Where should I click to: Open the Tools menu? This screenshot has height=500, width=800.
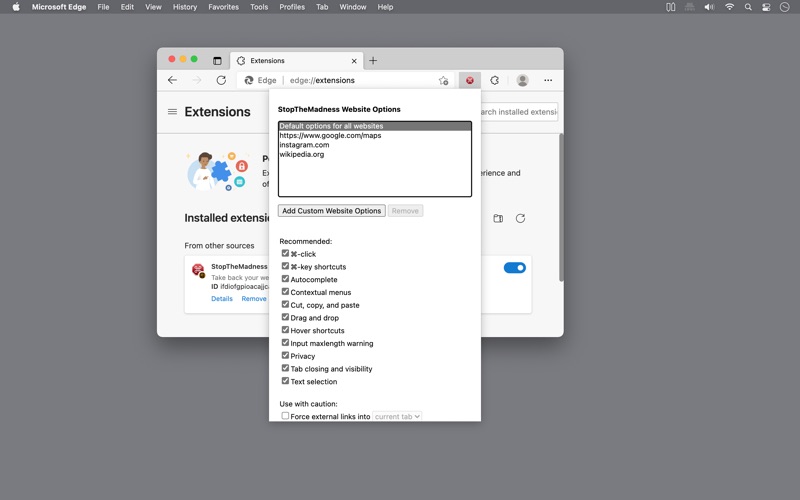pyautogui.click(x=259, y=7)
